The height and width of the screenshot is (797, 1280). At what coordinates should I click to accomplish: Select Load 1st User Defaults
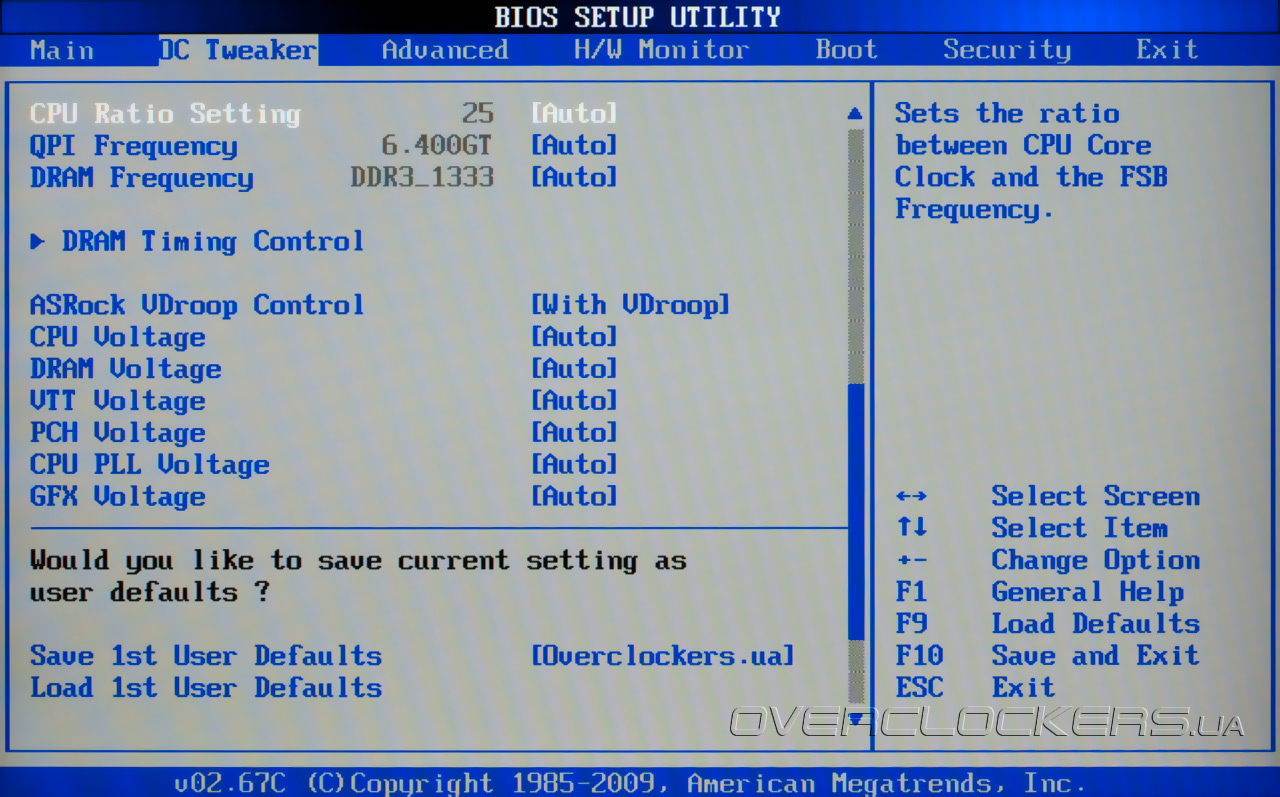coord(206,688)
